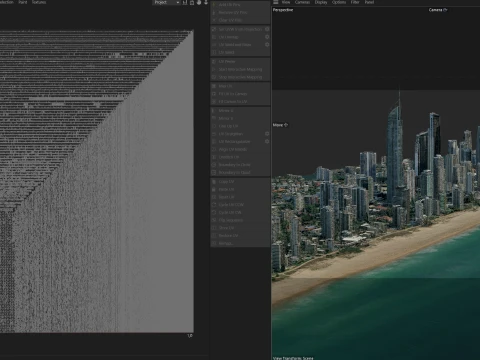Open the viewport Filter menu
The height and width of the screenshot is (360, 480).
[x=355, y=2]
